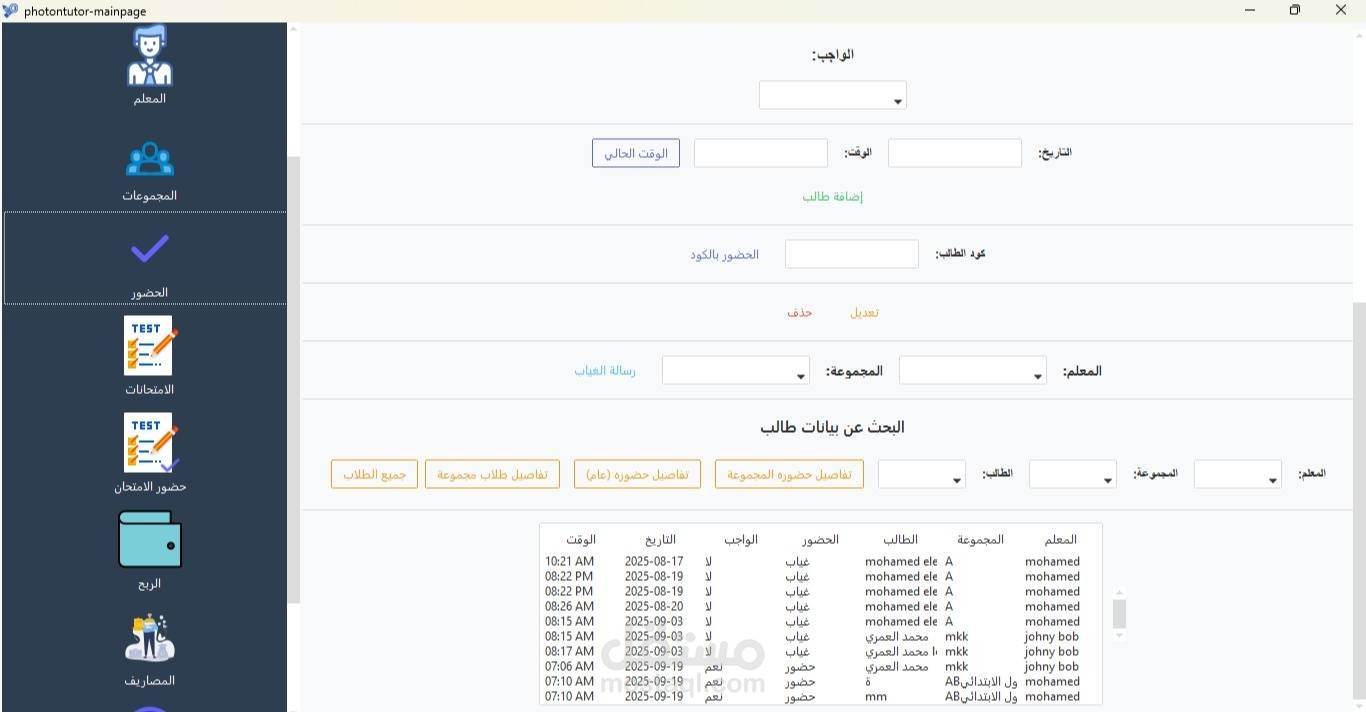The width and height of the screenshot is (1366, 712).
Task: Click the إضافة طالب add student link
Action: (832, 197)
